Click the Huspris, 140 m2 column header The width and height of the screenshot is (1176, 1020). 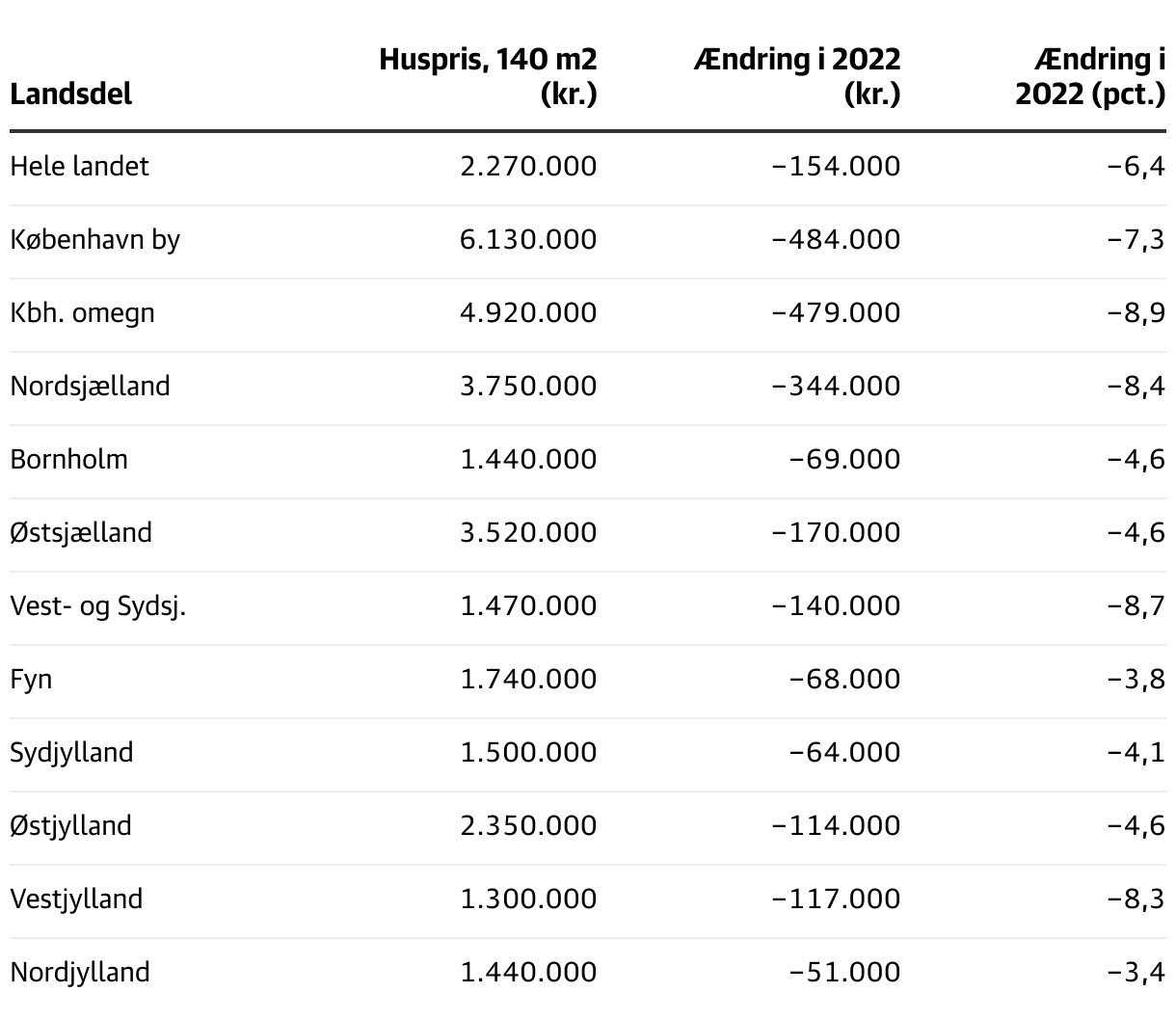coord(488,76)
